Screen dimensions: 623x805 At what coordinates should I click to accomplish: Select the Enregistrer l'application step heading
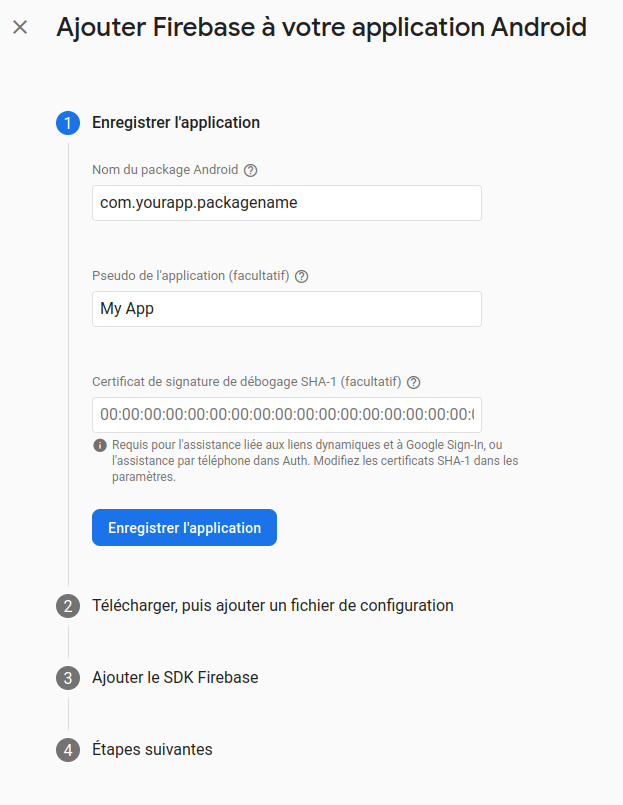176,123
